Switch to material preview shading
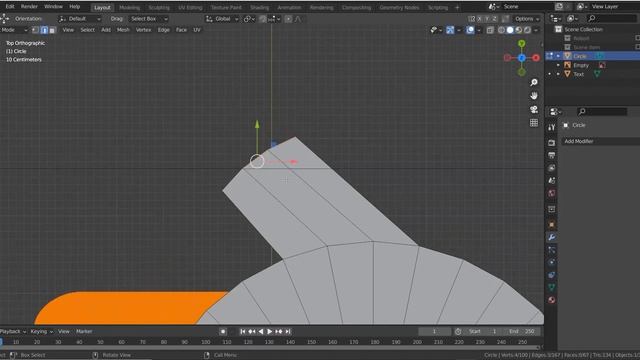The height and width of the screenshot is (360, 640). [518, 30]
